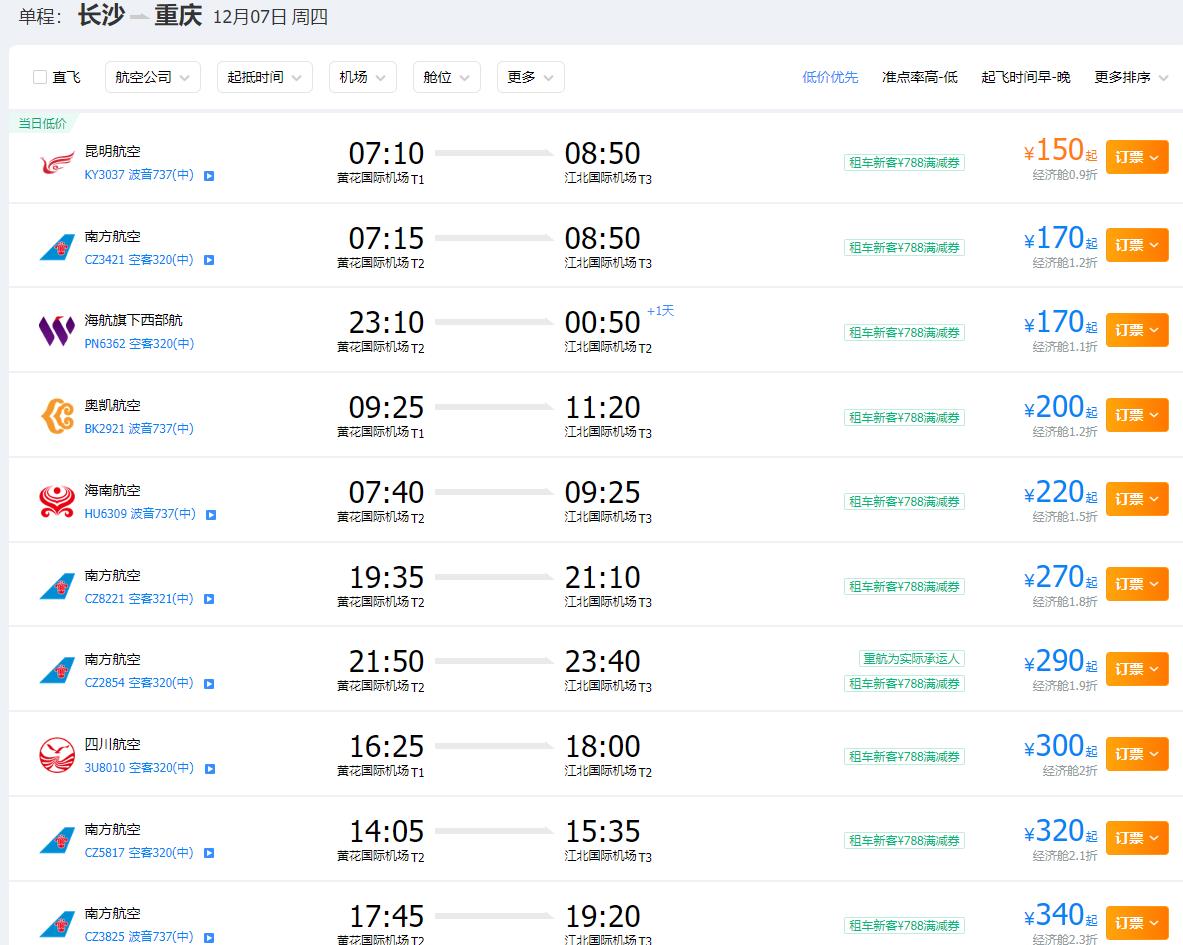Click play icon next to HU6309 flight

click(x=211, y=515)
